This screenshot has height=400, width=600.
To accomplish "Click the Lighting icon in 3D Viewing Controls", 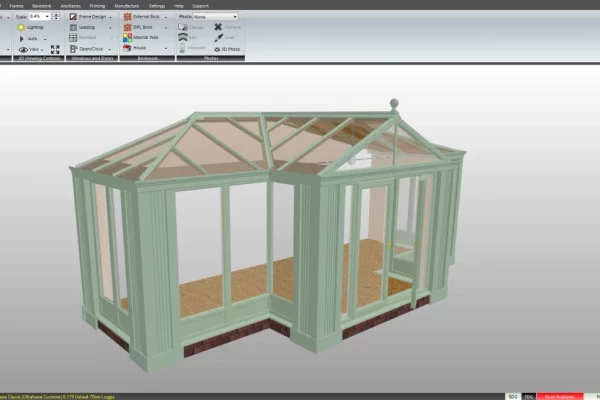I will [x=22, y=27].
